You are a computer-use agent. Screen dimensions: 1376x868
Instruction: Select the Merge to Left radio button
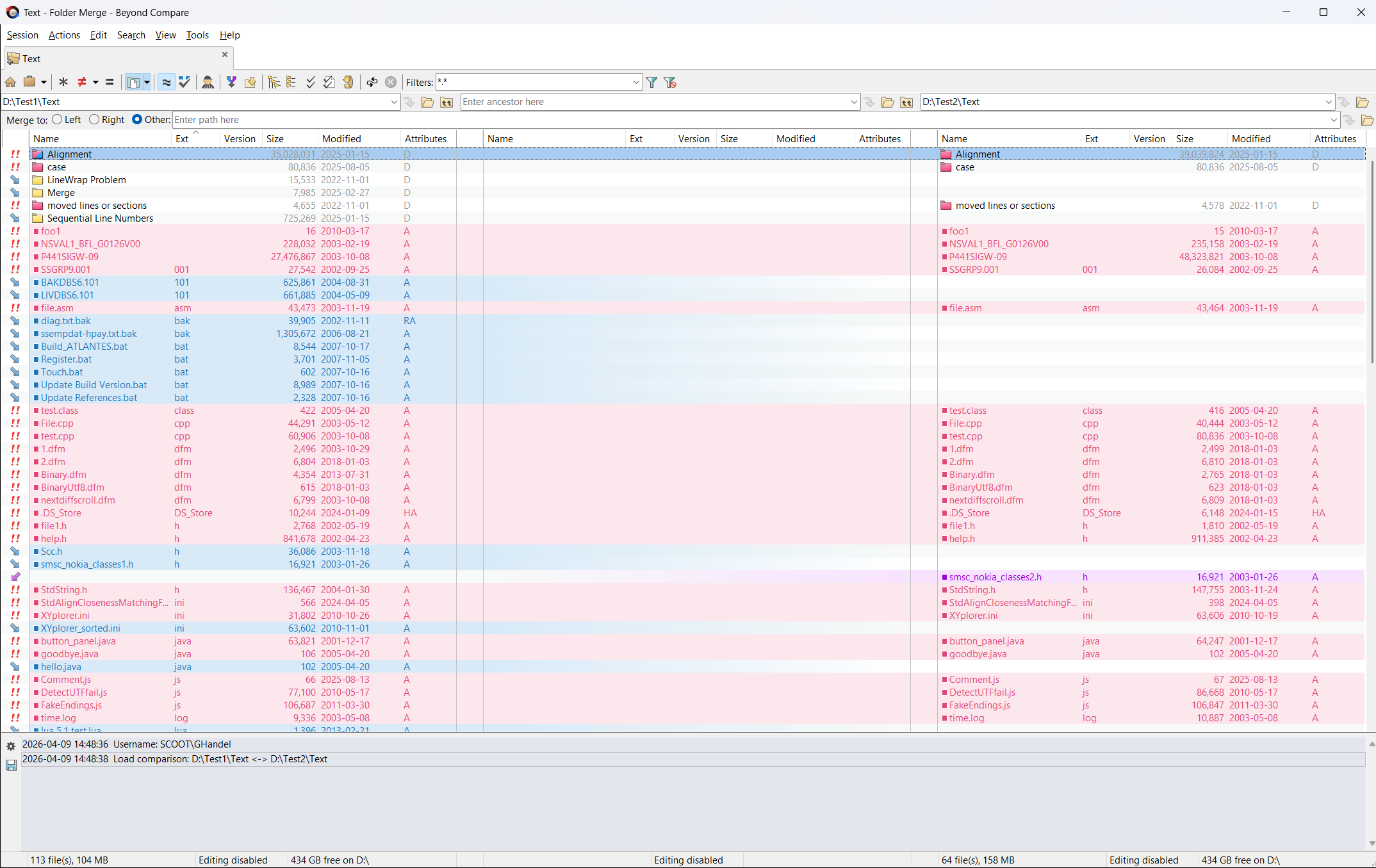pyautogui.click(x=57, y=119)
